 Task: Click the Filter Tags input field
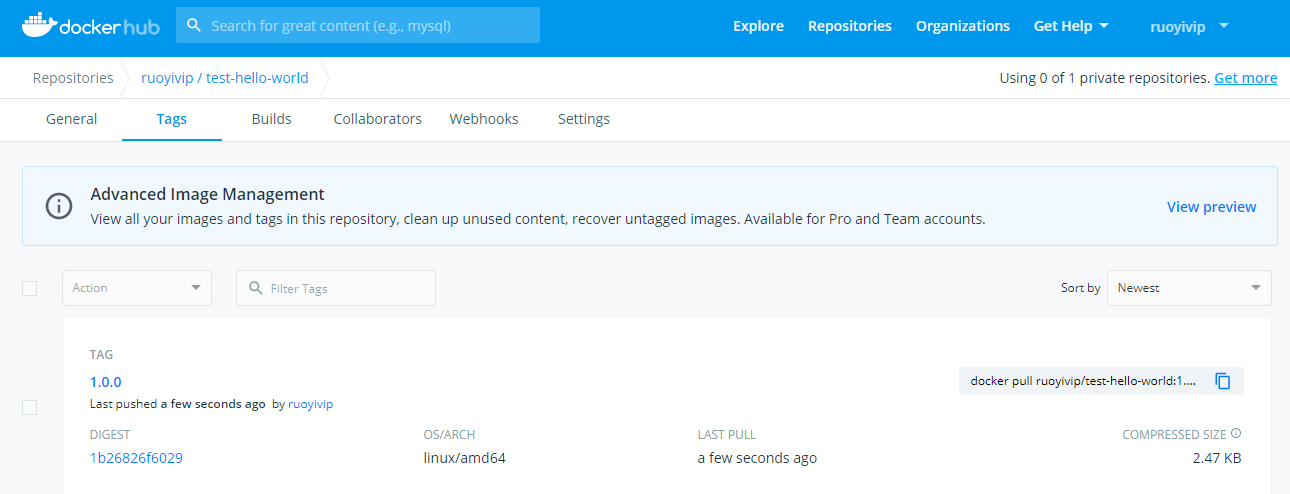tap(345, 288)
